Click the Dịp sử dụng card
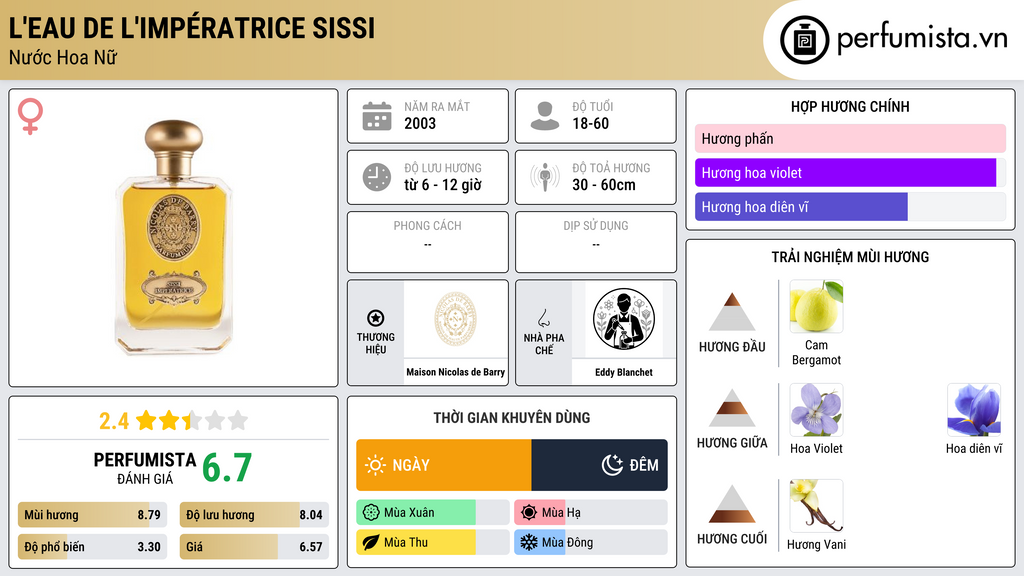Image resolution: width=1024 pixels, height=576 pixels. (596, 242)
